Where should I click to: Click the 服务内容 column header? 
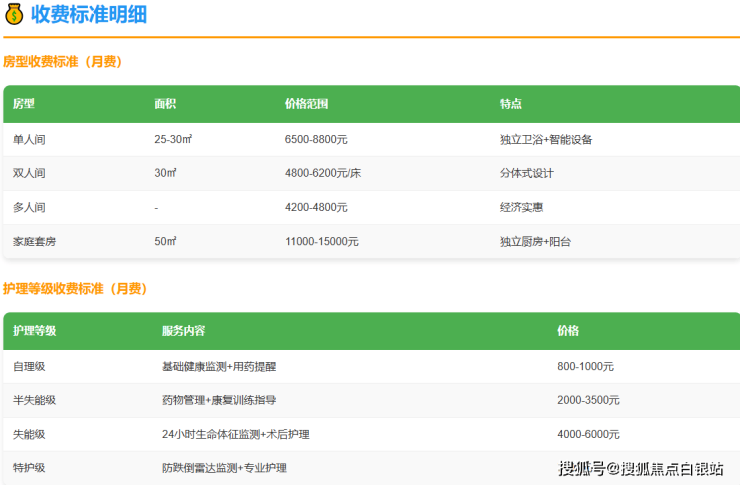coord(183,331)
